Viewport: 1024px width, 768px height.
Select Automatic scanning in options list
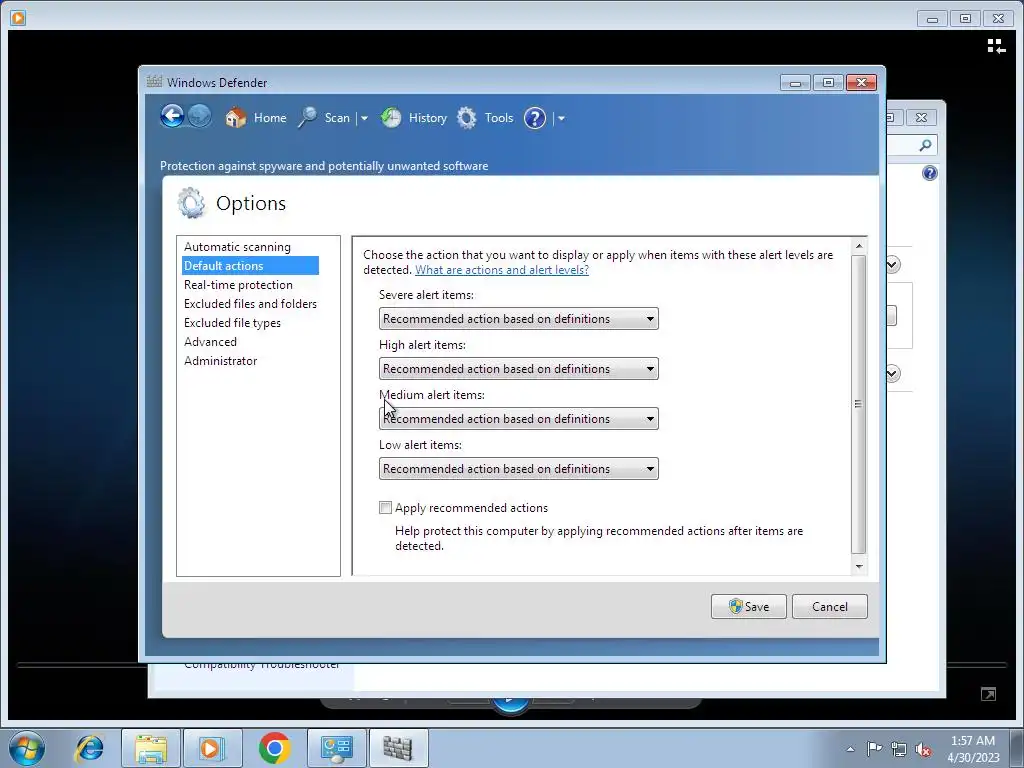coord(237,247)
